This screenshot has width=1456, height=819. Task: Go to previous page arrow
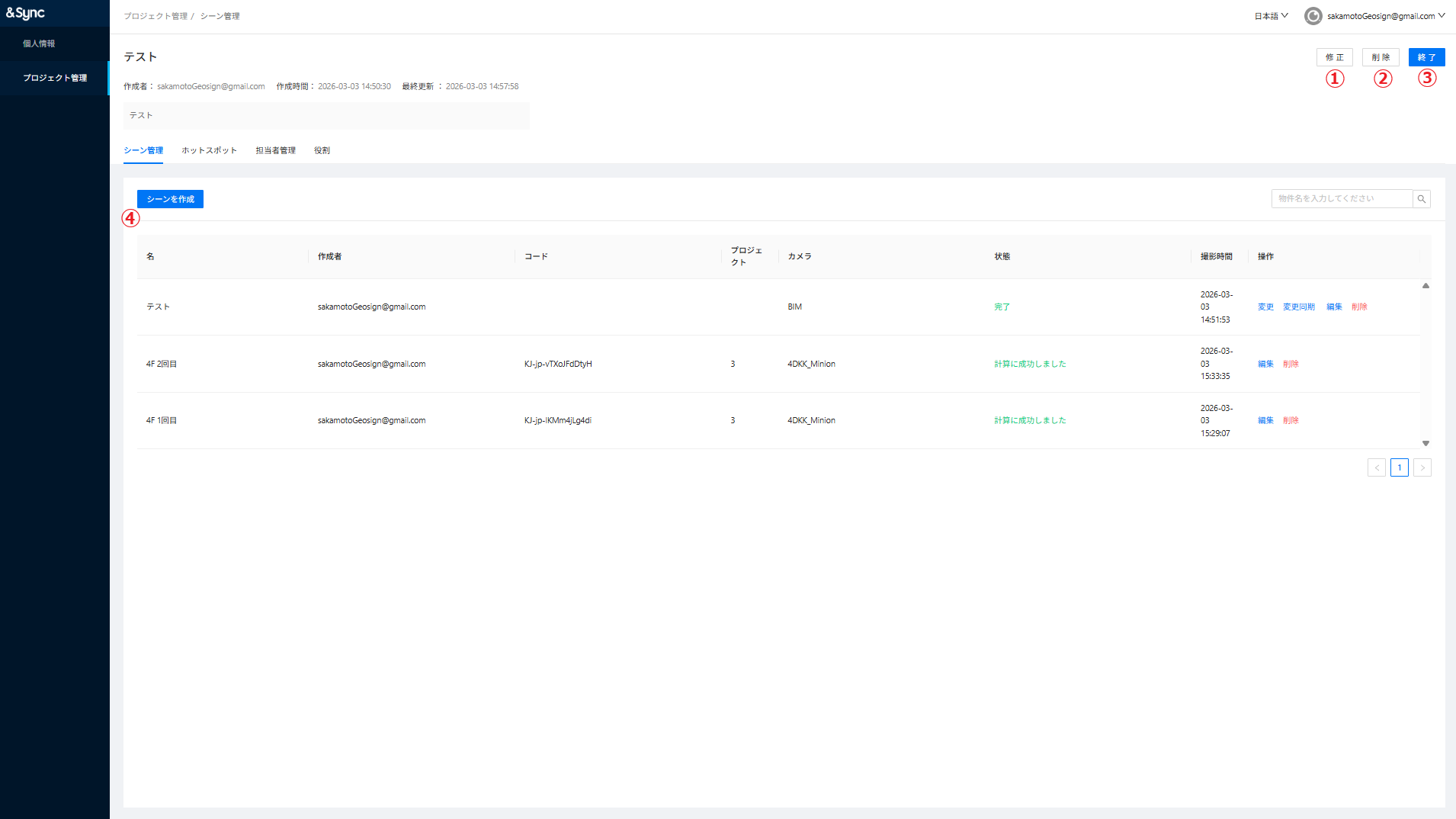point(1376,467)
